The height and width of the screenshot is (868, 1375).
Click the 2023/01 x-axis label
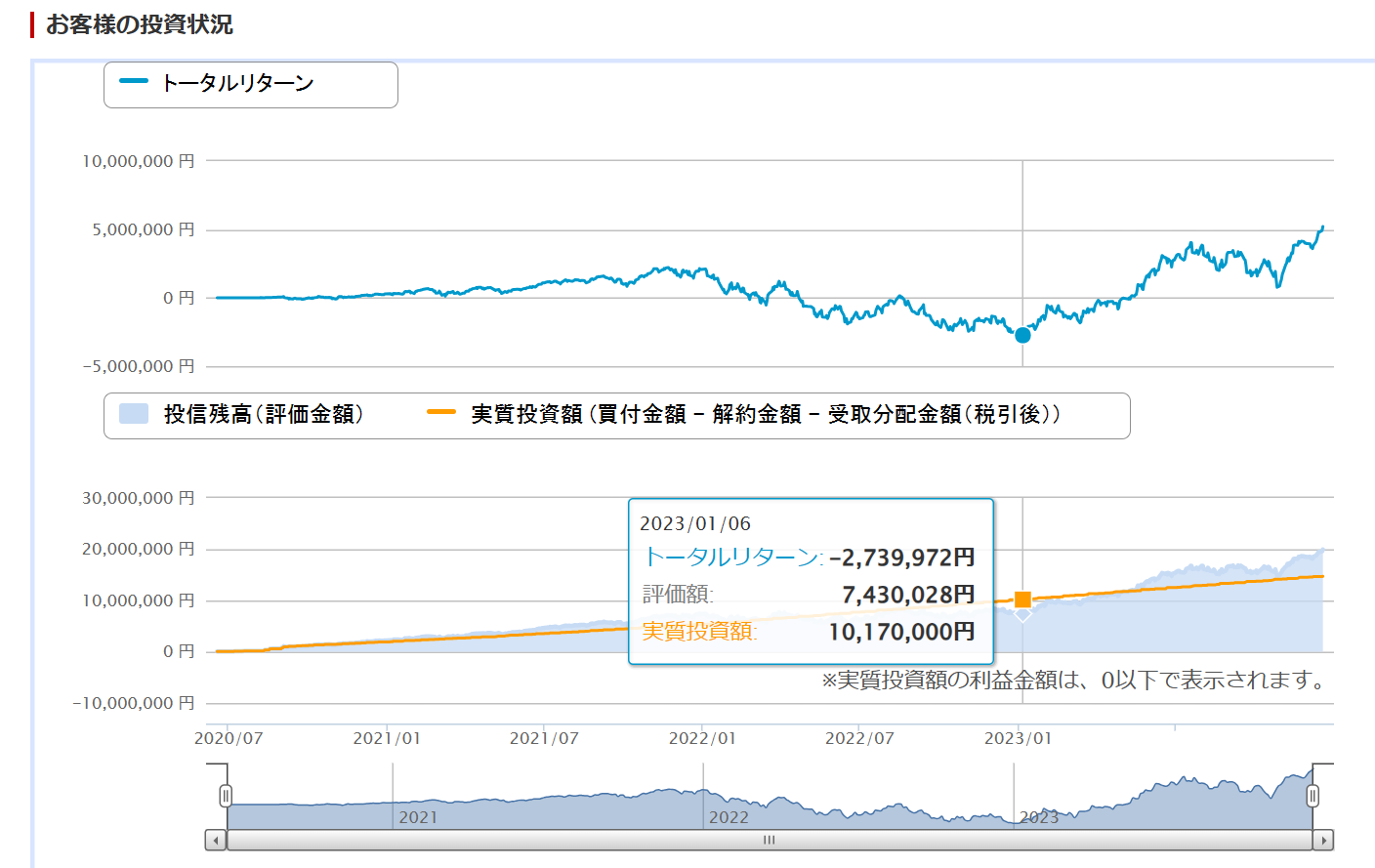click(1019, 738)
